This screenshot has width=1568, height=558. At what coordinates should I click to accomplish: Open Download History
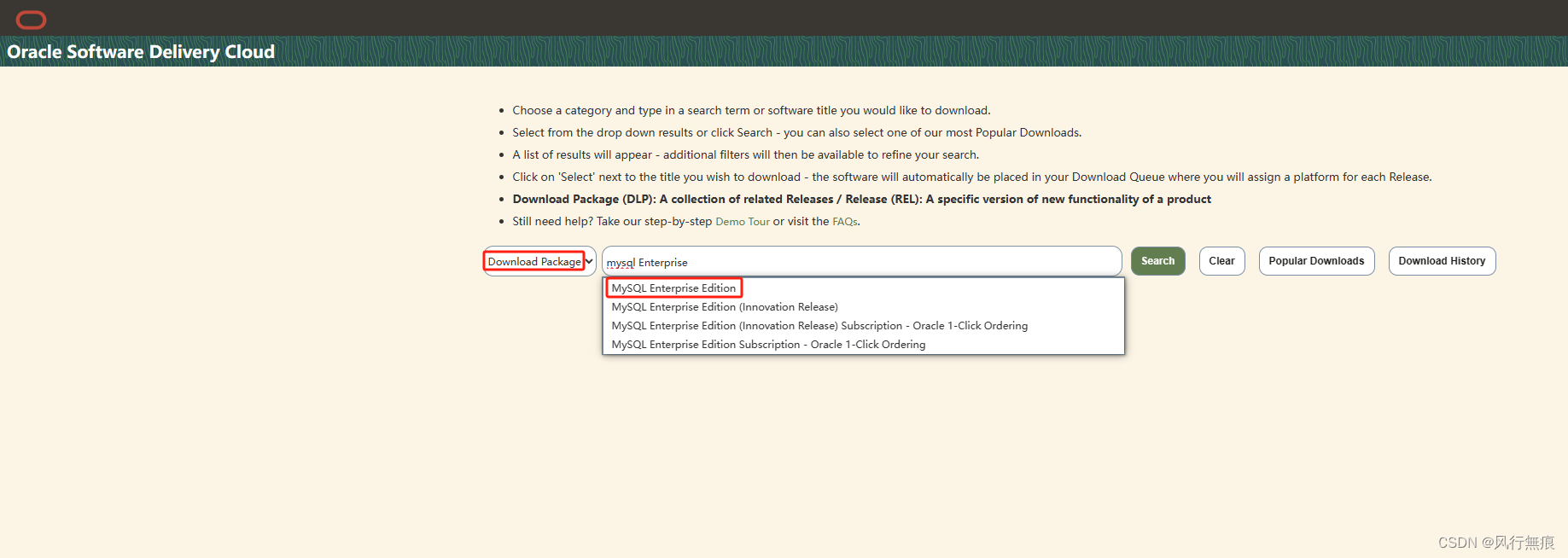click(x=1442, y=261)
